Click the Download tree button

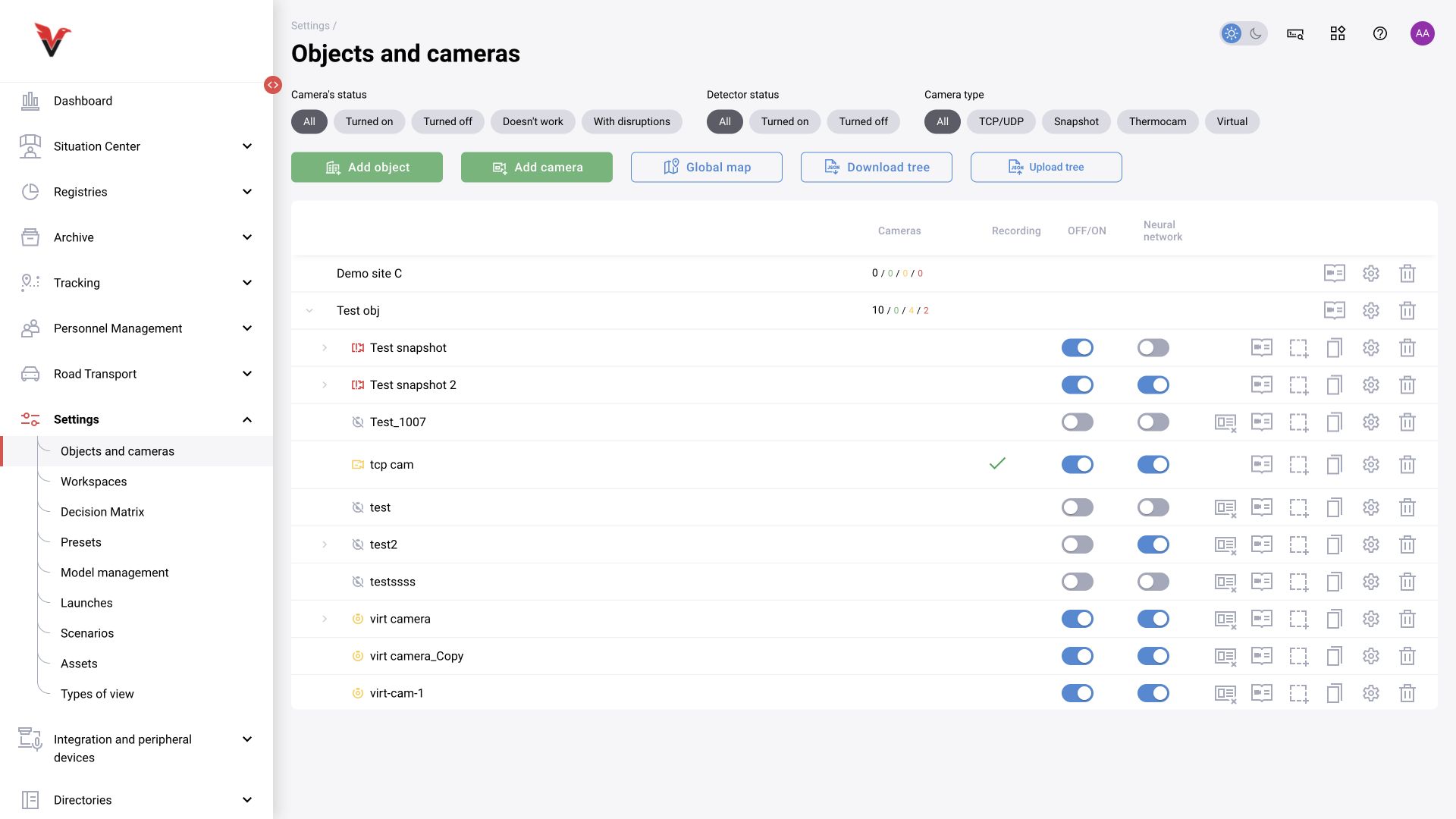877,167
